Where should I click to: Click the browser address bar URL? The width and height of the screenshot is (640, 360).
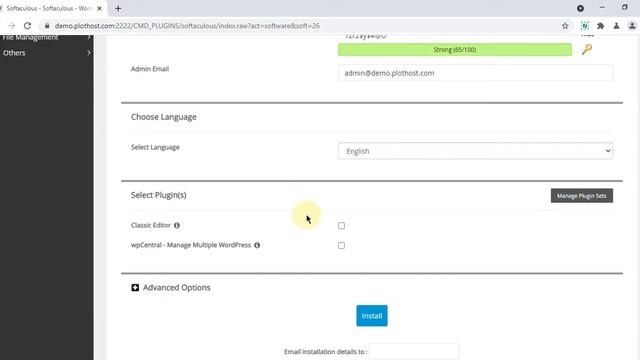[187, 26]
